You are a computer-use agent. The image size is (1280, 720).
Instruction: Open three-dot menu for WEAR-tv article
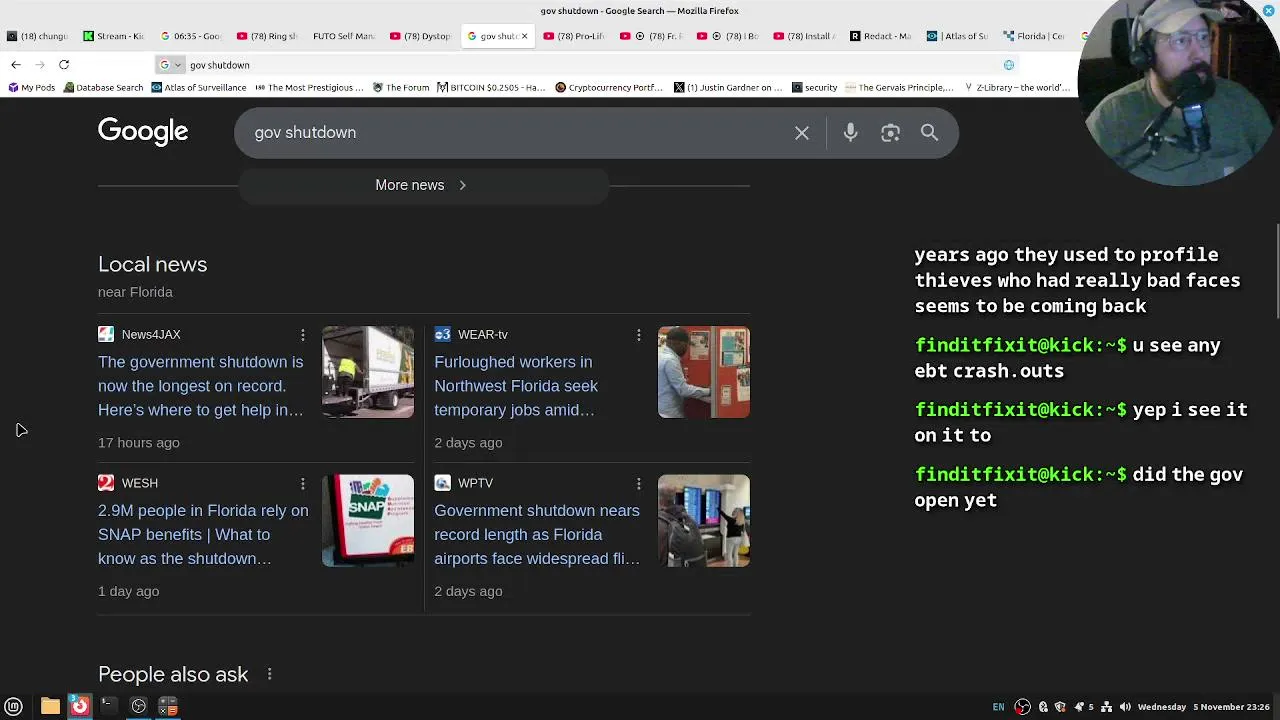coord(638,335)
